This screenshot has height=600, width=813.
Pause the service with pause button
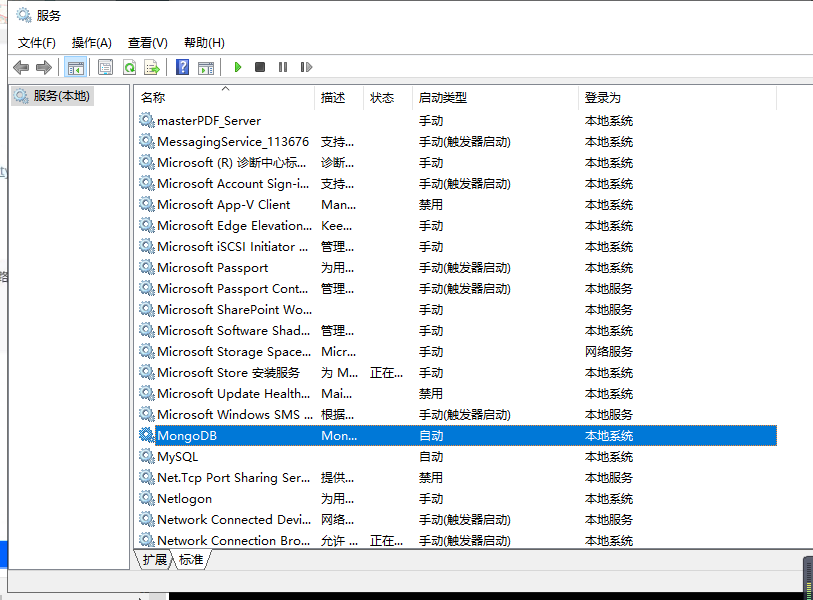[283, 67]
